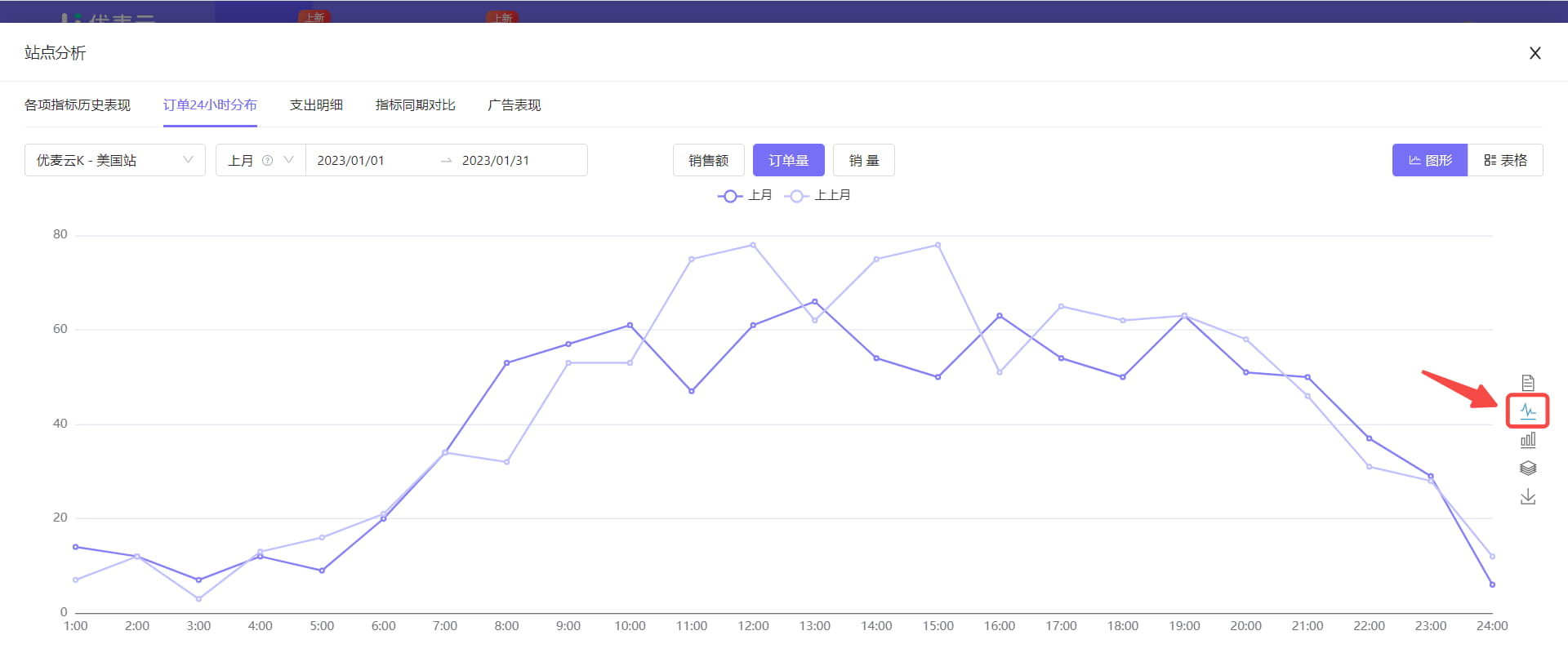The height and width of the screenshot is (662, 1568).
Task: Click the 12:00 x-axis label
Action: (753, 626)
